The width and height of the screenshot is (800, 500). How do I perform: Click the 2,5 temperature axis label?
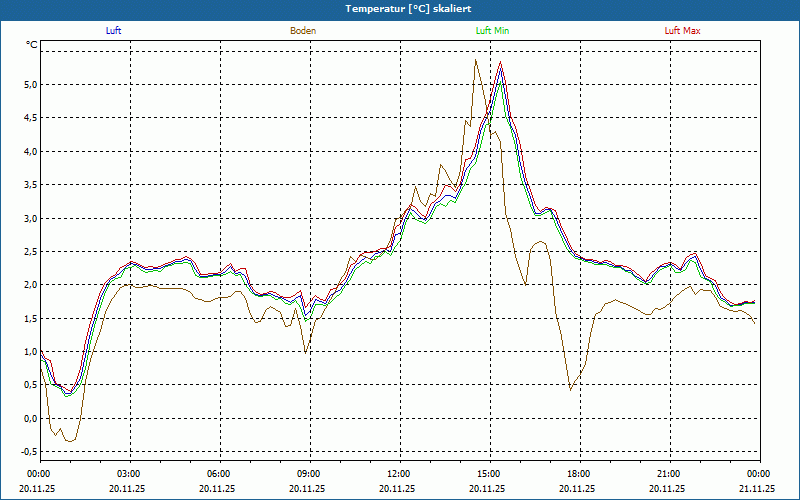(30, 252)
